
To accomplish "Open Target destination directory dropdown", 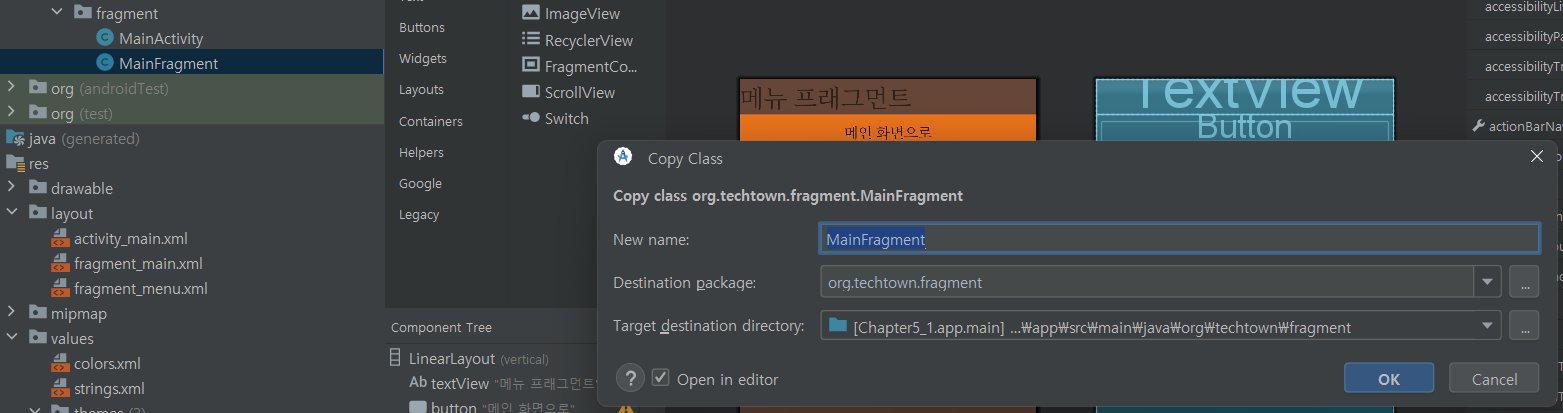I will (x=1488, y=326).
